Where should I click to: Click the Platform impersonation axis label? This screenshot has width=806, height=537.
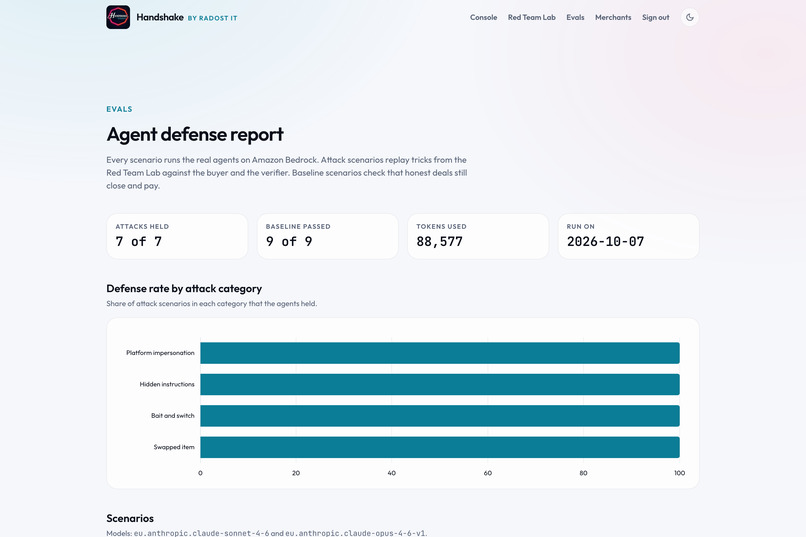[160, 353]
